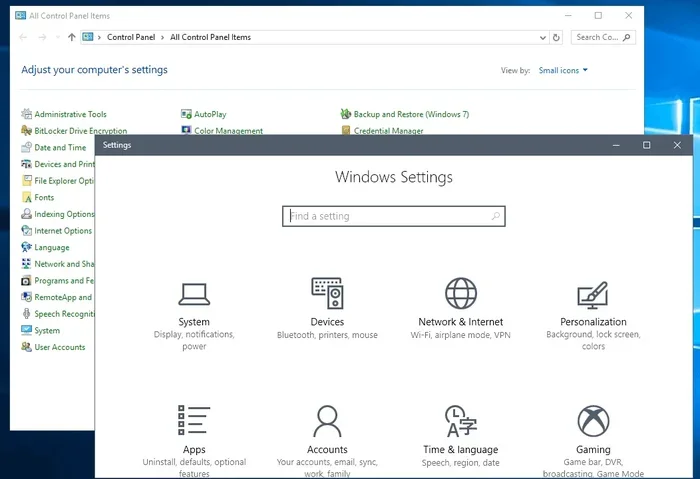Click the System heading in Windows Settings
700x479 pixels.
(x=194, y=322)
